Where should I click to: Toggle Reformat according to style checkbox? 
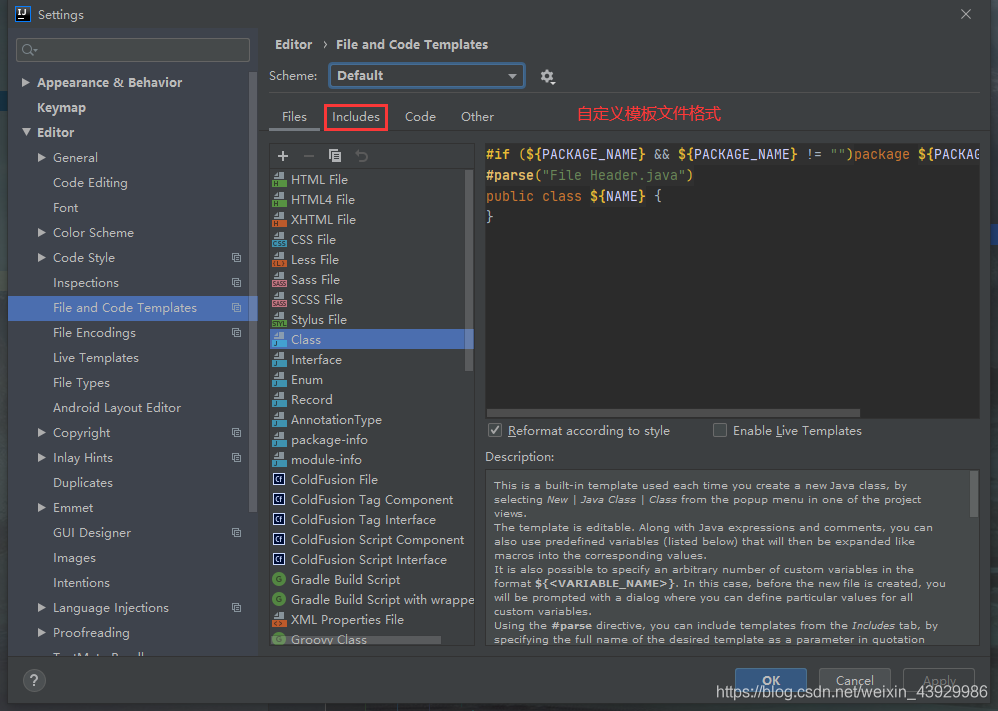coord(495,430)
